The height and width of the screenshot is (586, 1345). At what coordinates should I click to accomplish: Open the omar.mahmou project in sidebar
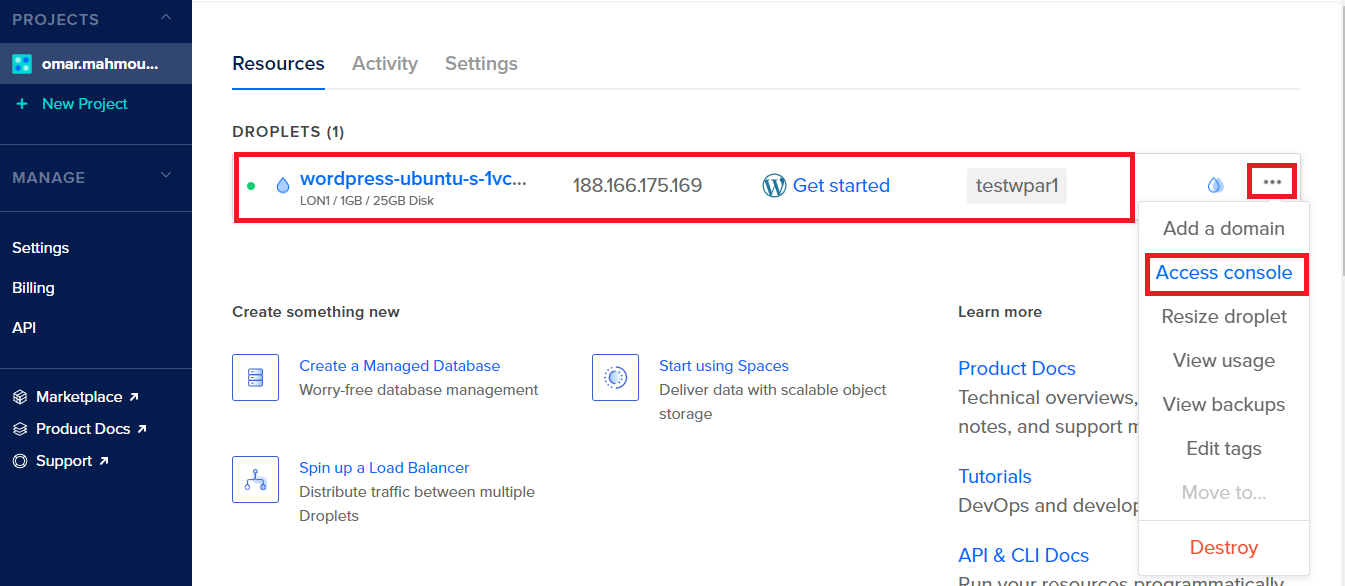[96, 64]
